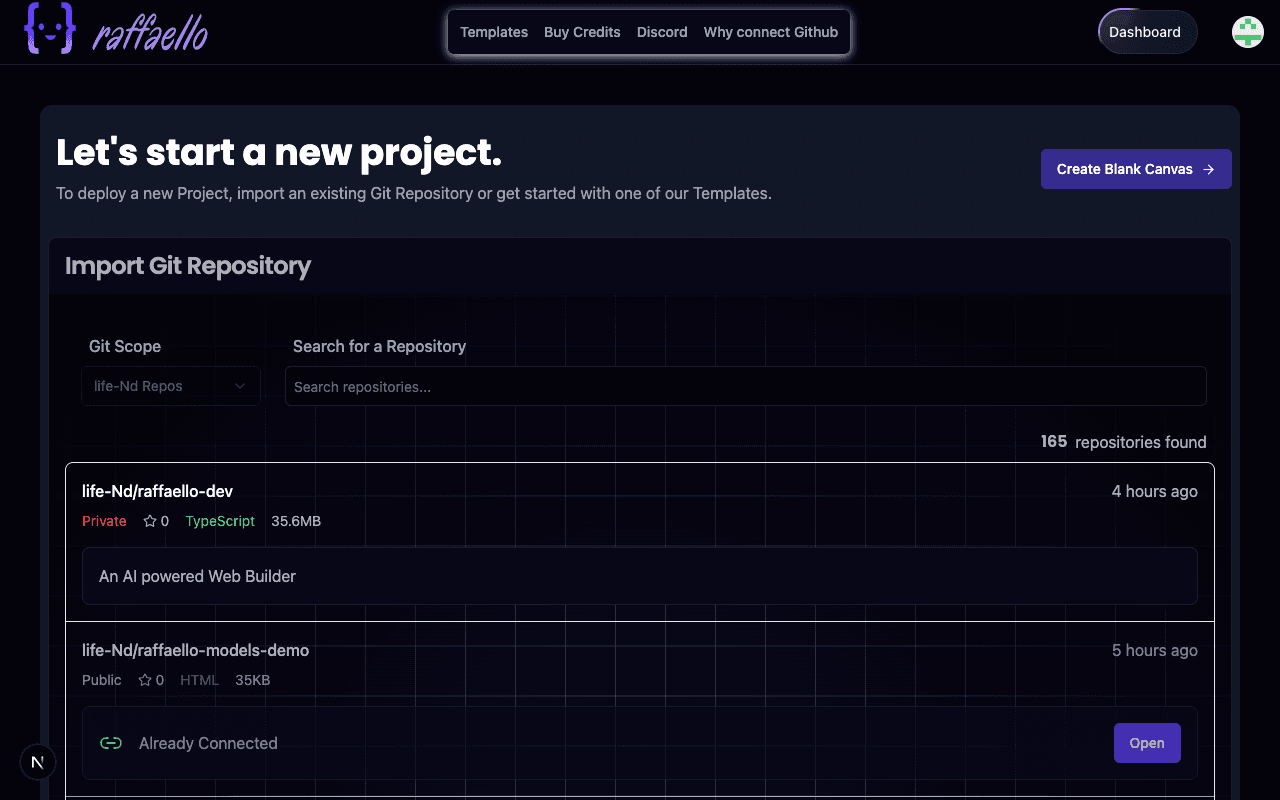The height and width of the screenshot is (800, 1280).
Task: Click the arrow in Create Blank Canvas
Action: tap(1209, 169)
